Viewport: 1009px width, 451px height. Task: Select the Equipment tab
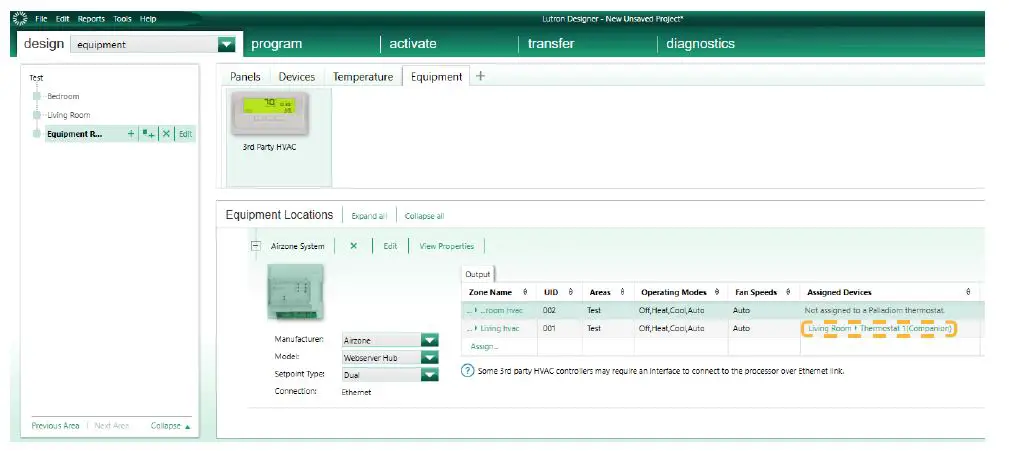click(436, 77)
